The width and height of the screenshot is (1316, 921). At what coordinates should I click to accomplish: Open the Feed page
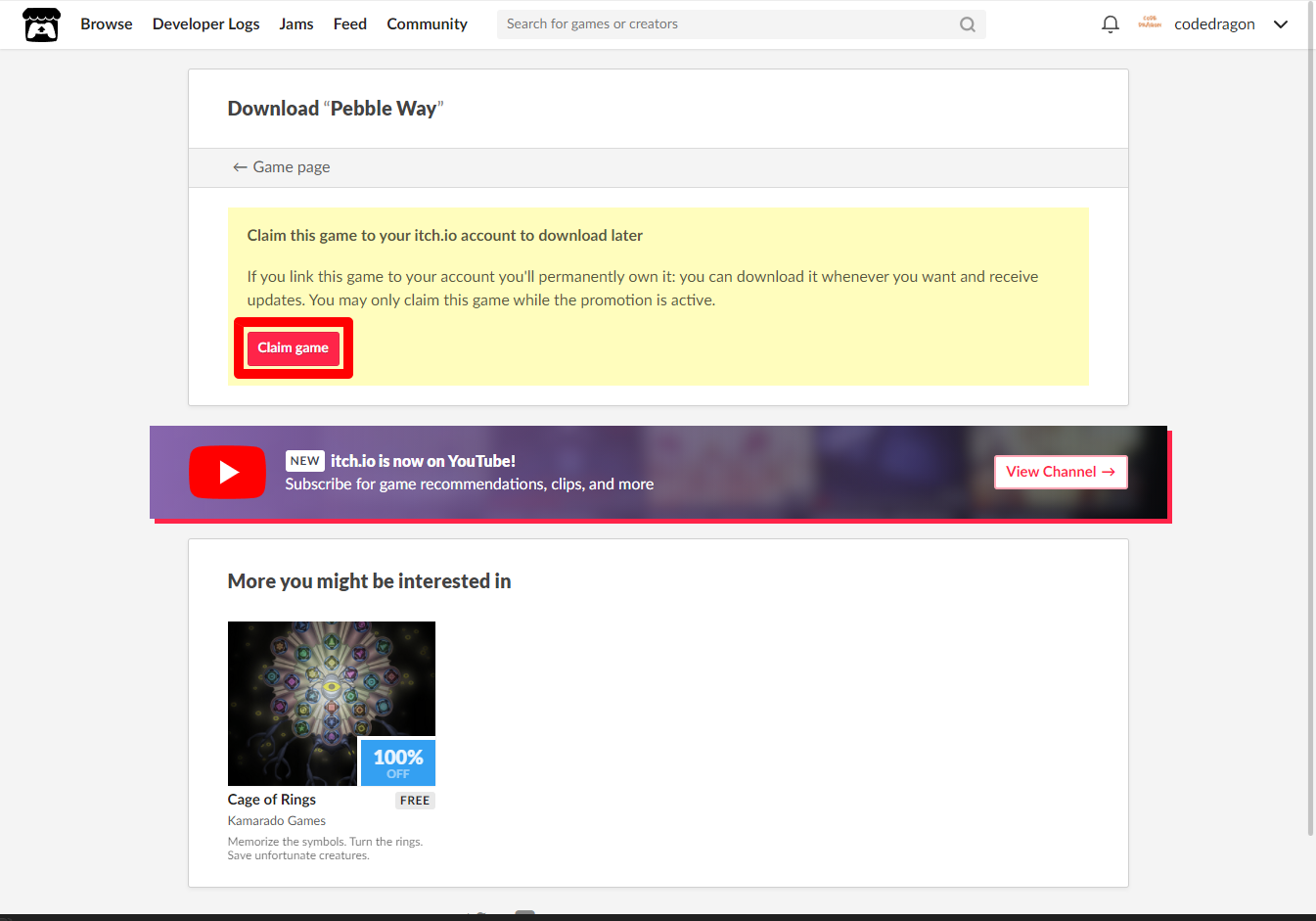350,24
